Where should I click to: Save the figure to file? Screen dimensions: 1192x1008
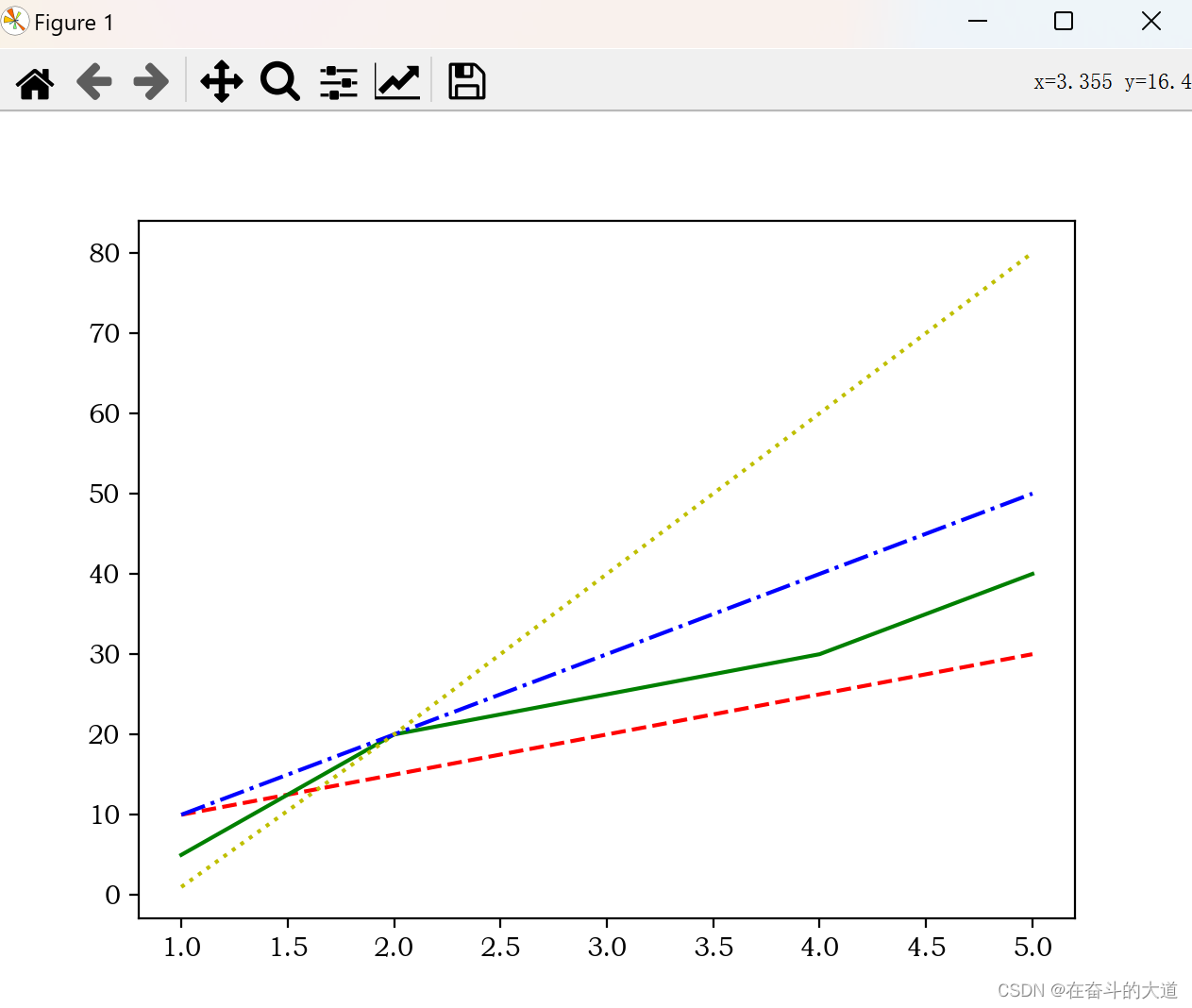(x=466, y=81)
